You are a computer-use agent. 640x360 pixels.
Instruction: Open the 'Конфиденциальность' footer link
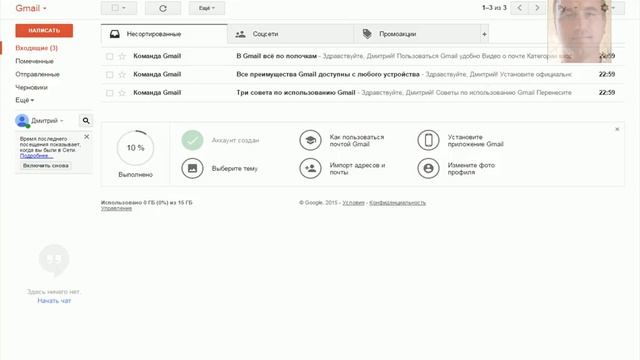pos(398,202)
